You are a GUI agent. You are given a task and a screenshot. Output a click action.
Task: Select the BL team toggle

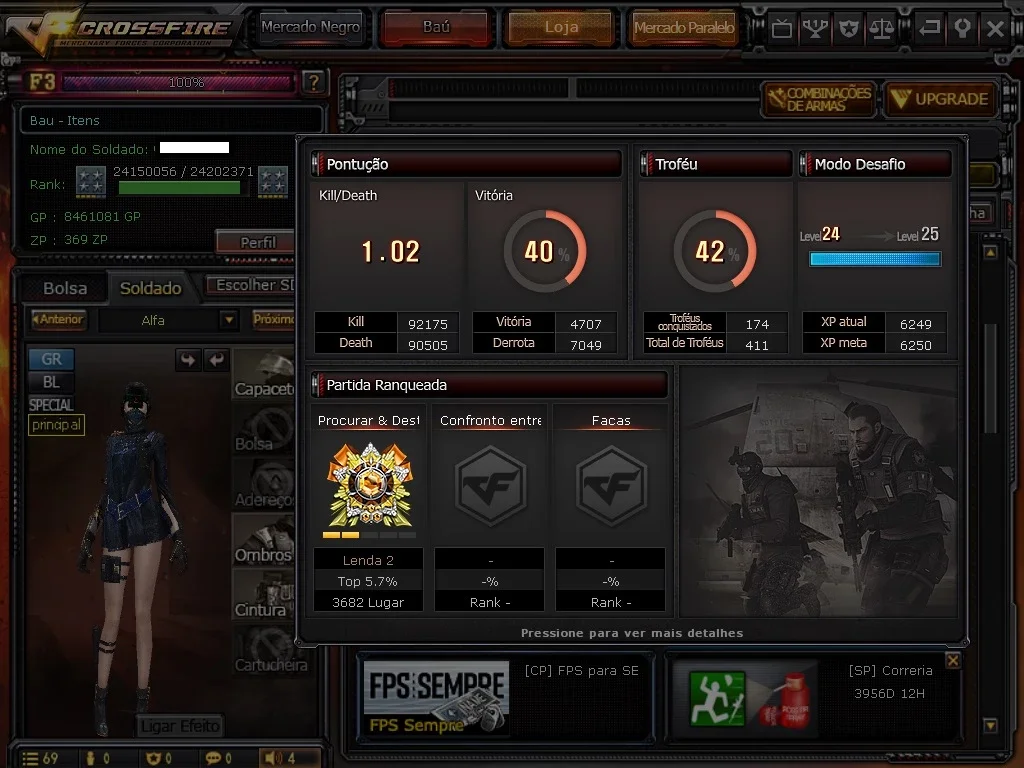(51, 382)
